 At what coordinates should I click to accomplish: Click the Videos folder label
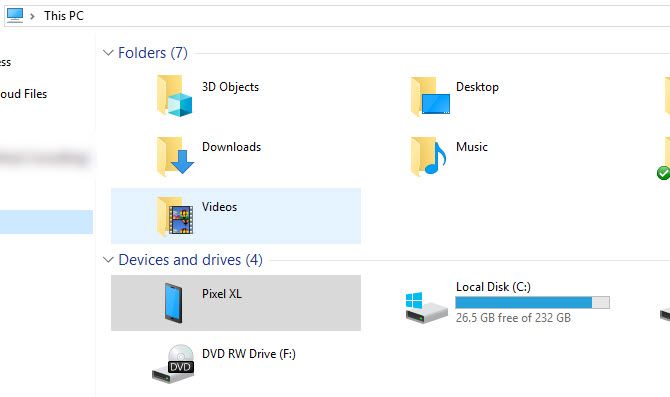[219, 207]
